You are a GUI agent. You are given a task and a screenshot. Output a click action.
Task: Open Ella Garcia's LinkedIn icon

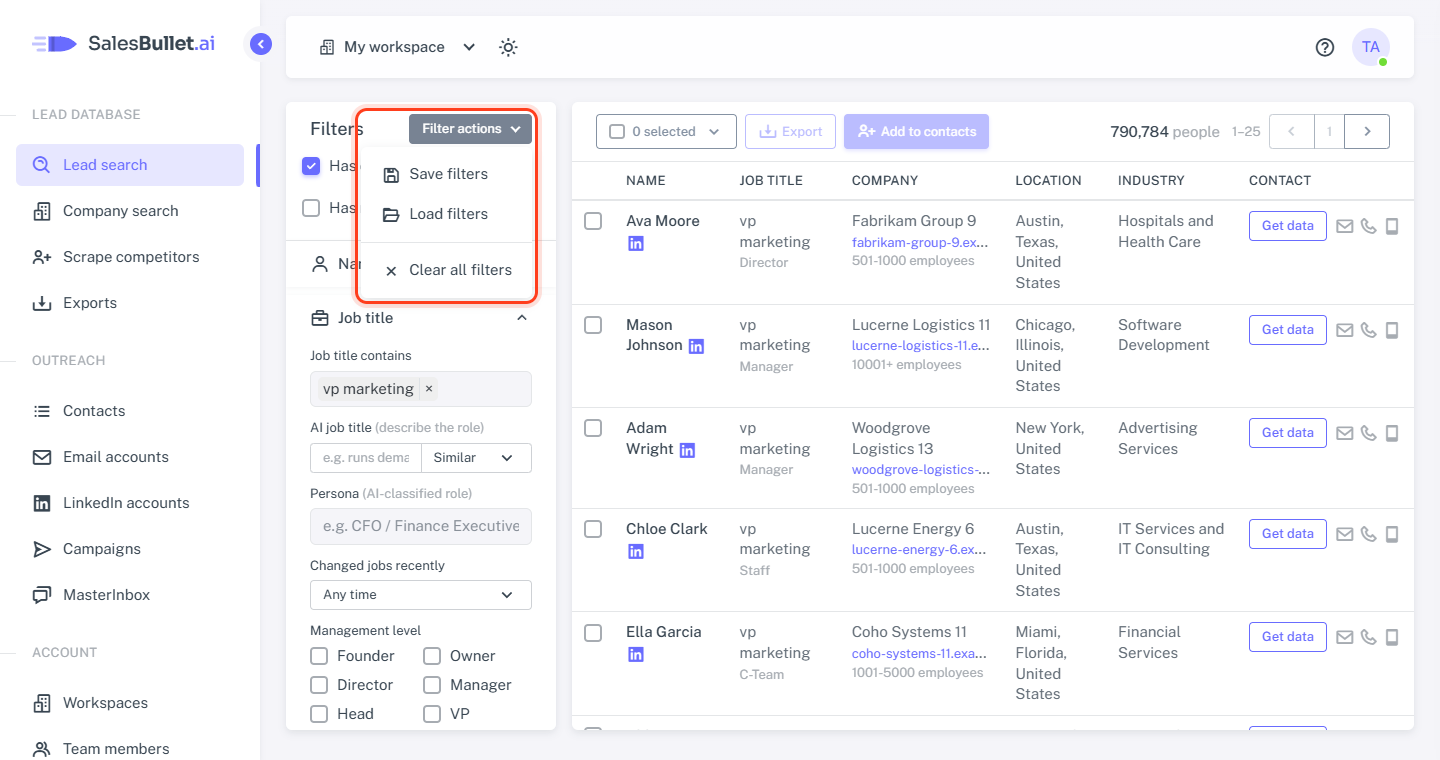636,654
